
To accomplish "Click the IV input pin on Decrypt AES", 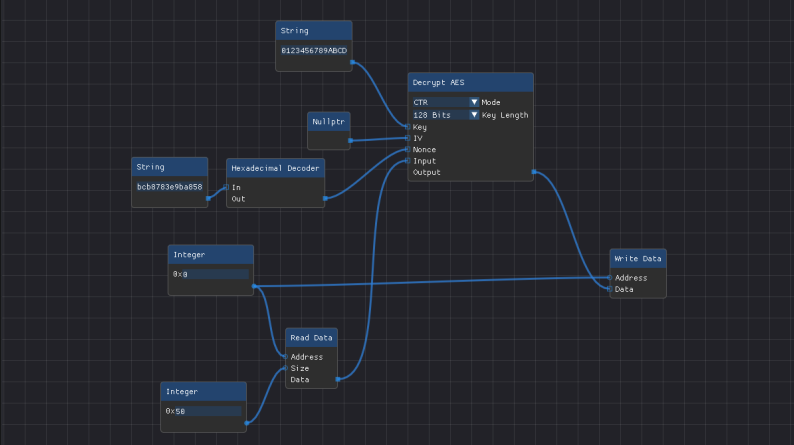I will coord(409,138).
